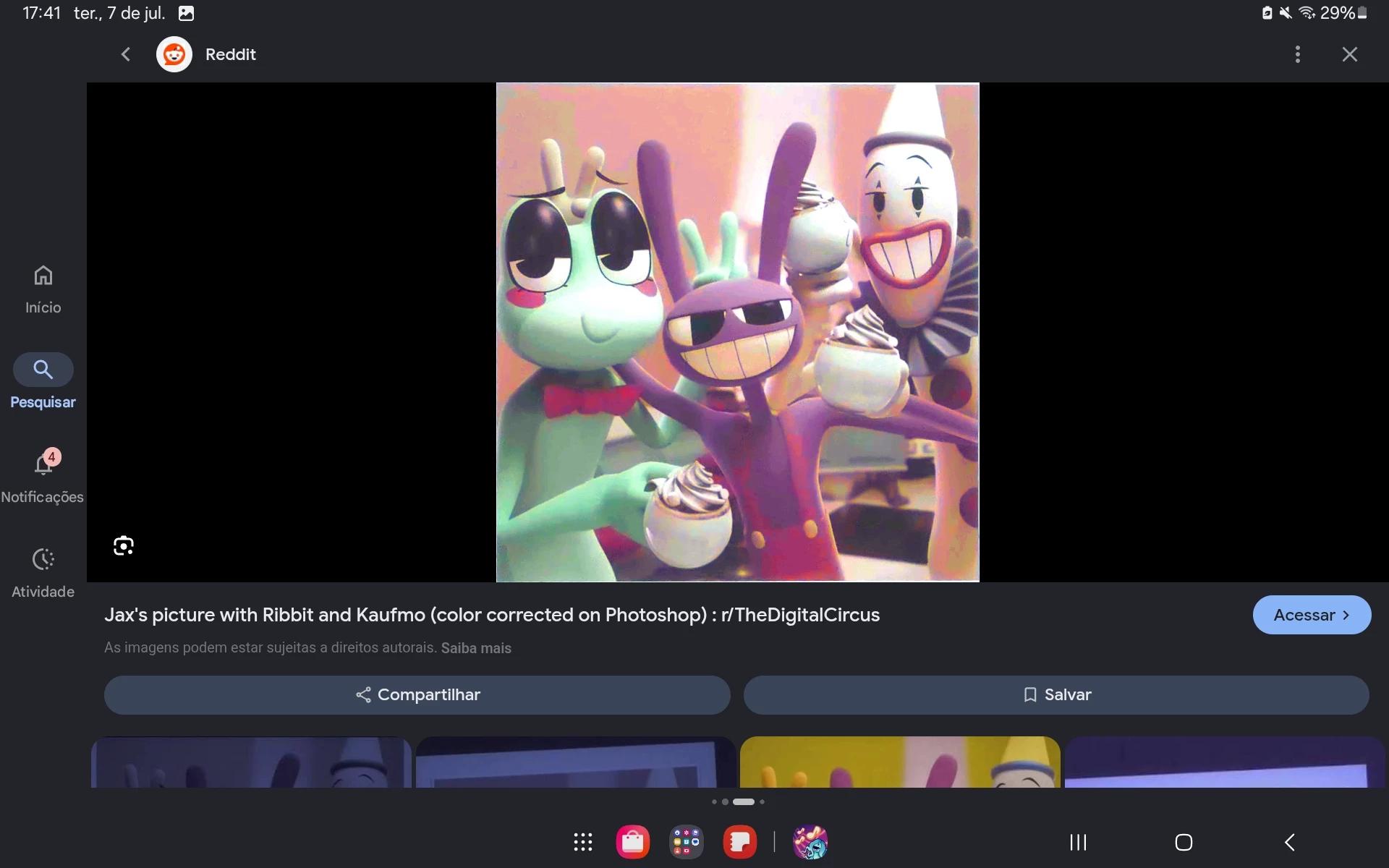Select the Pesquisar sidebar tab

(43, 382)
